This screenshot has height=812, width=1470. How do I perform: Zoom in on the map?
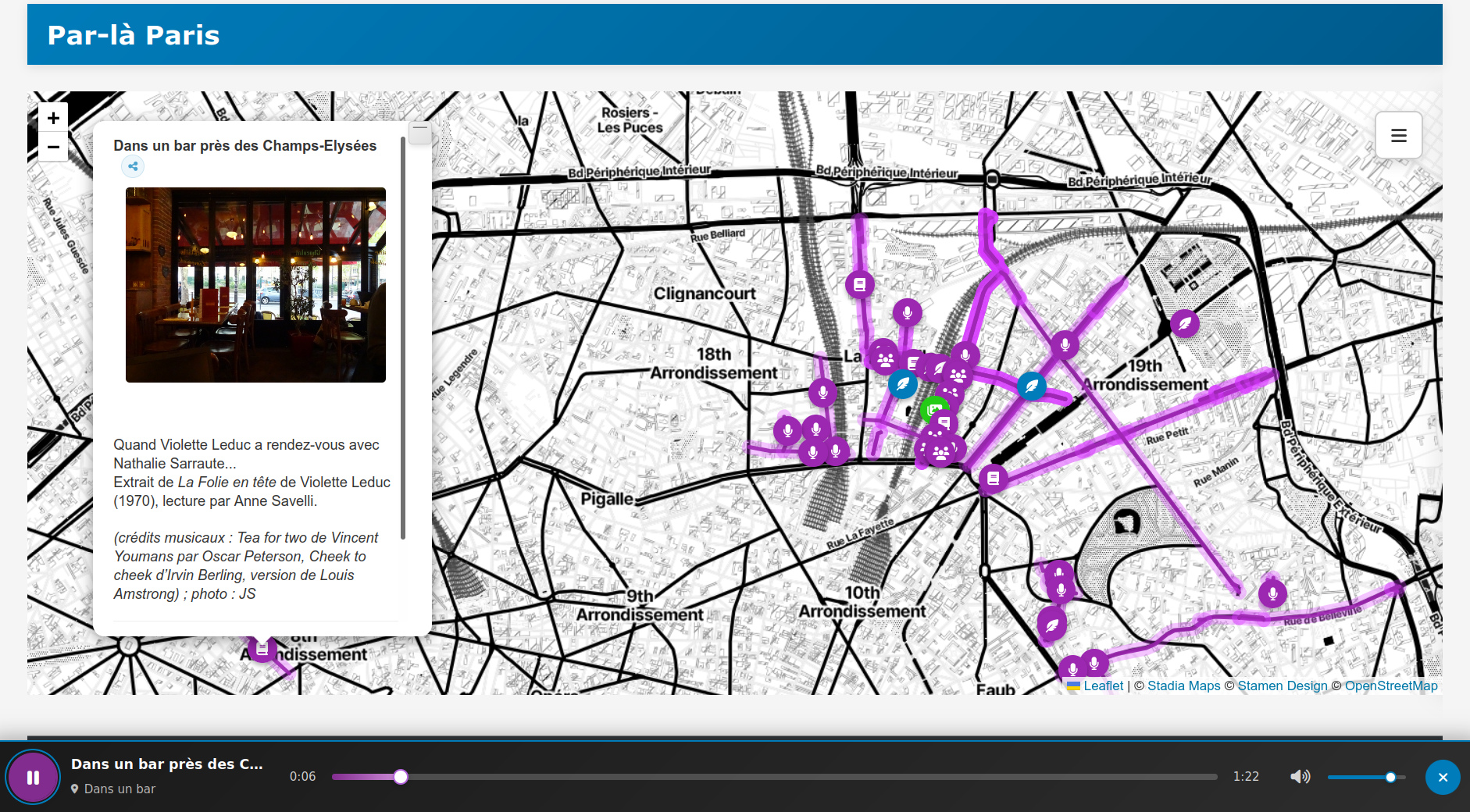point(53,118)
